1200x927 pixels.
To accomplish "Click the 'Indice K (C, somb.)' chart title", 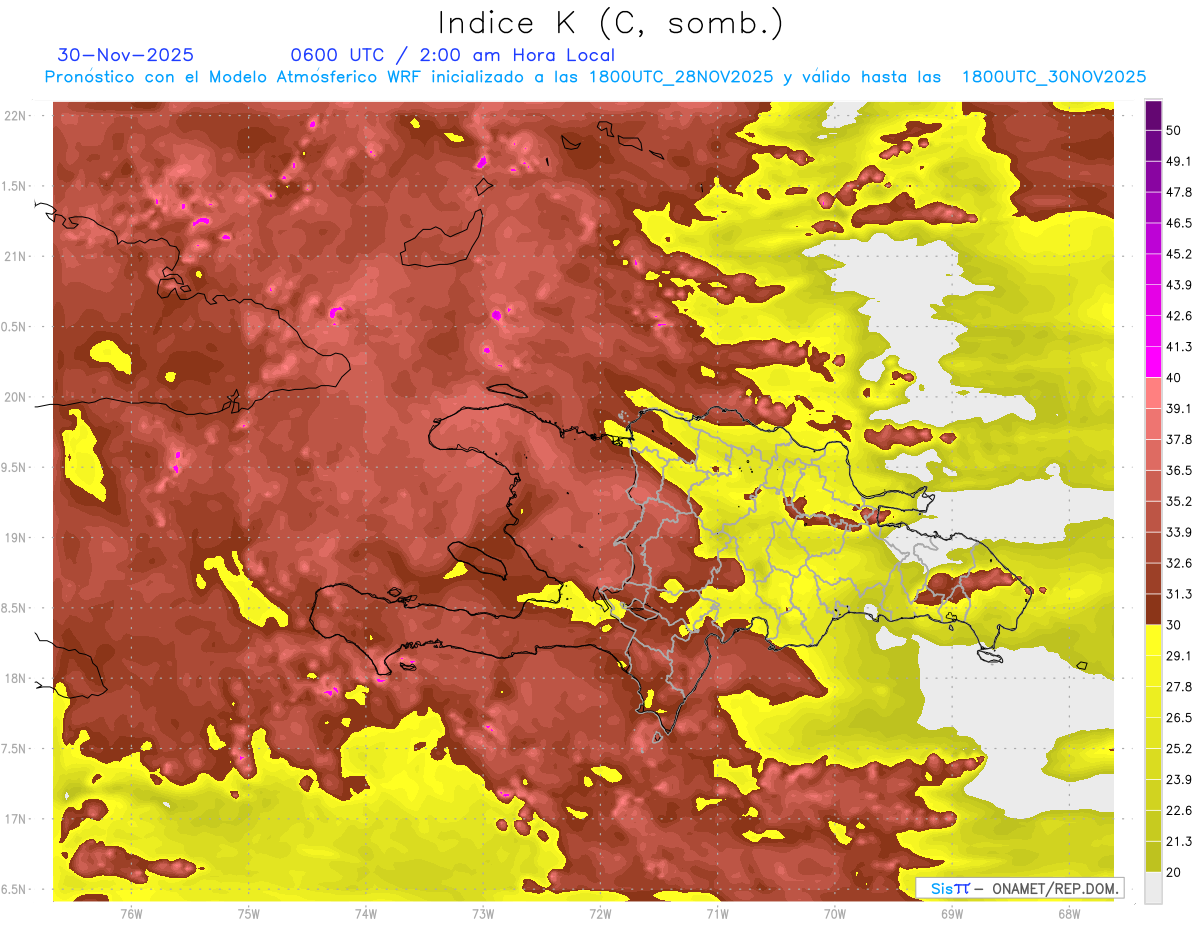I will (611, 23).
